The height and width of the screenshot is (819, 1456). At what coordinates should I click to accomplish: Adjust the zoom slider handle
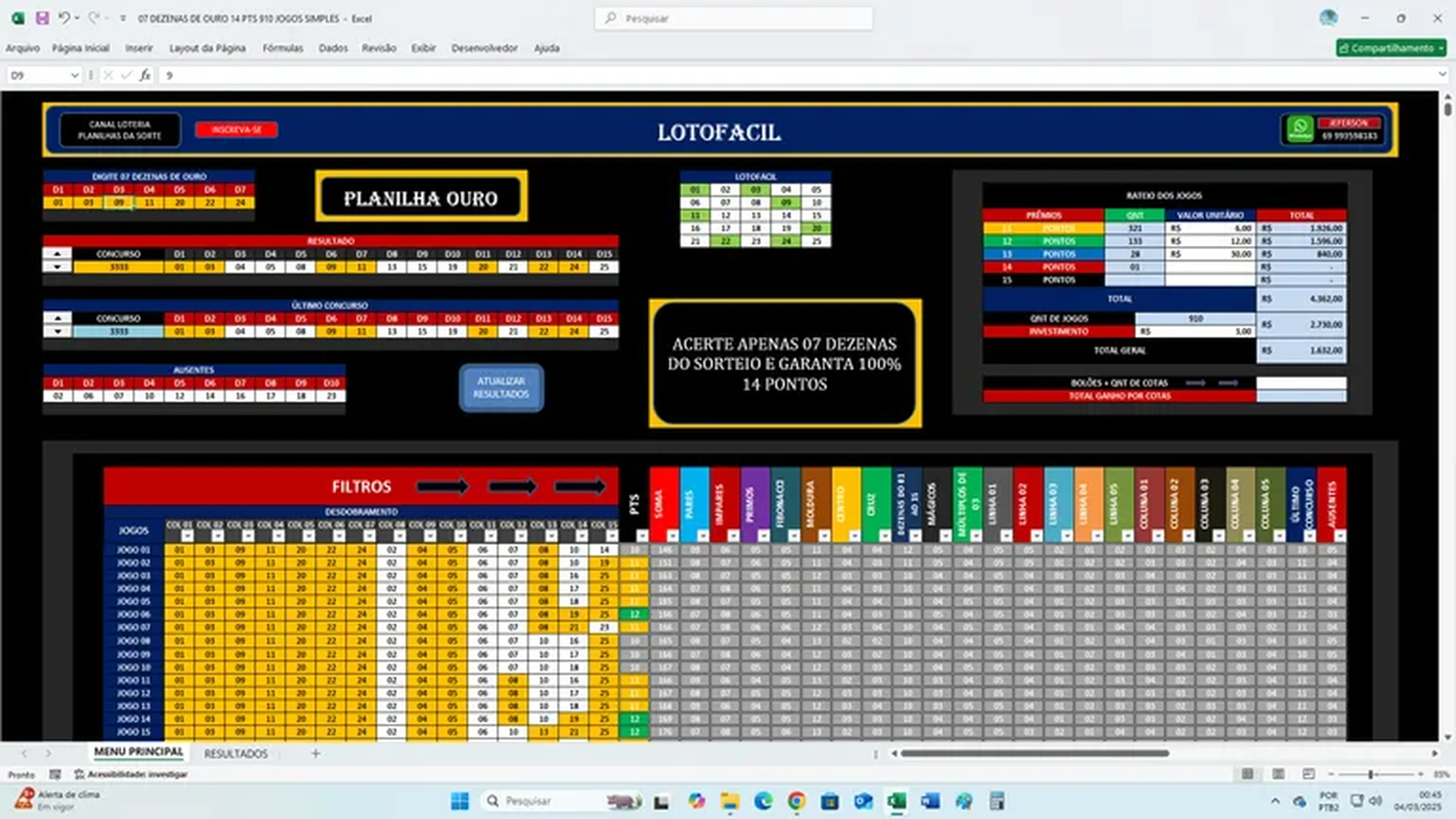1370,774
